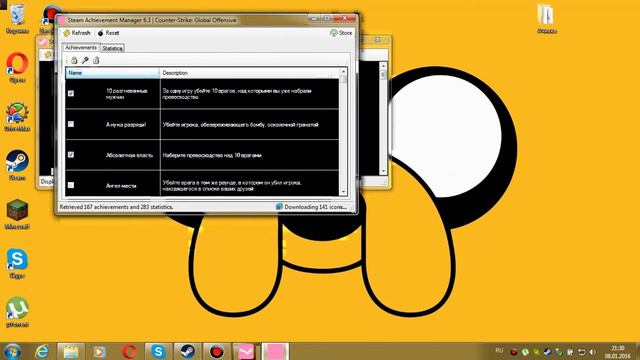Click the Invert all achievements key icon
The width and height of the screenshot is (640, 360).
[x=85, y=60]
